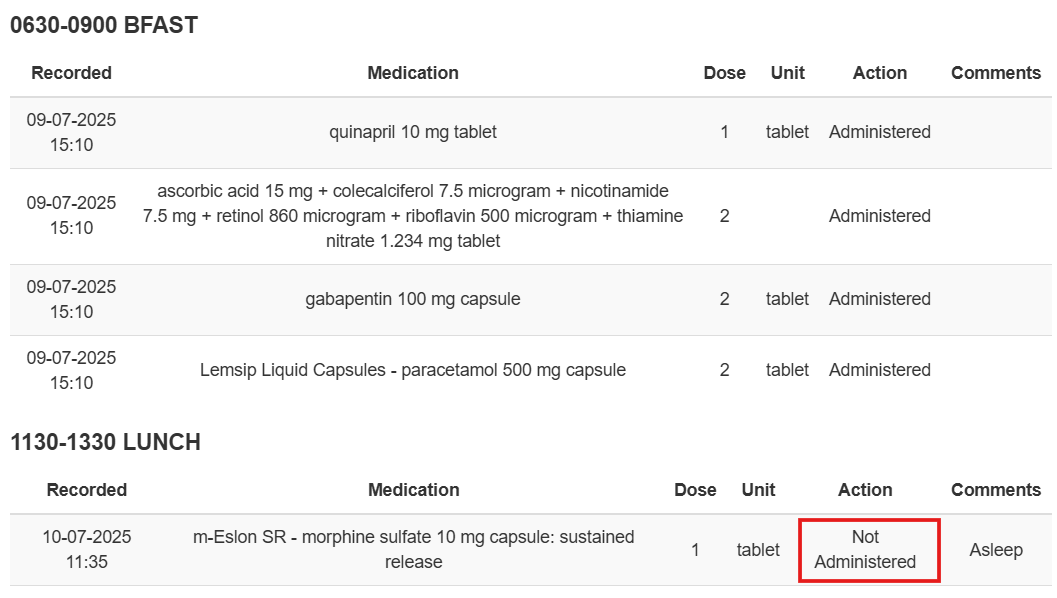Click the gabapentin 100 mg capsule entry

(413, 299)
